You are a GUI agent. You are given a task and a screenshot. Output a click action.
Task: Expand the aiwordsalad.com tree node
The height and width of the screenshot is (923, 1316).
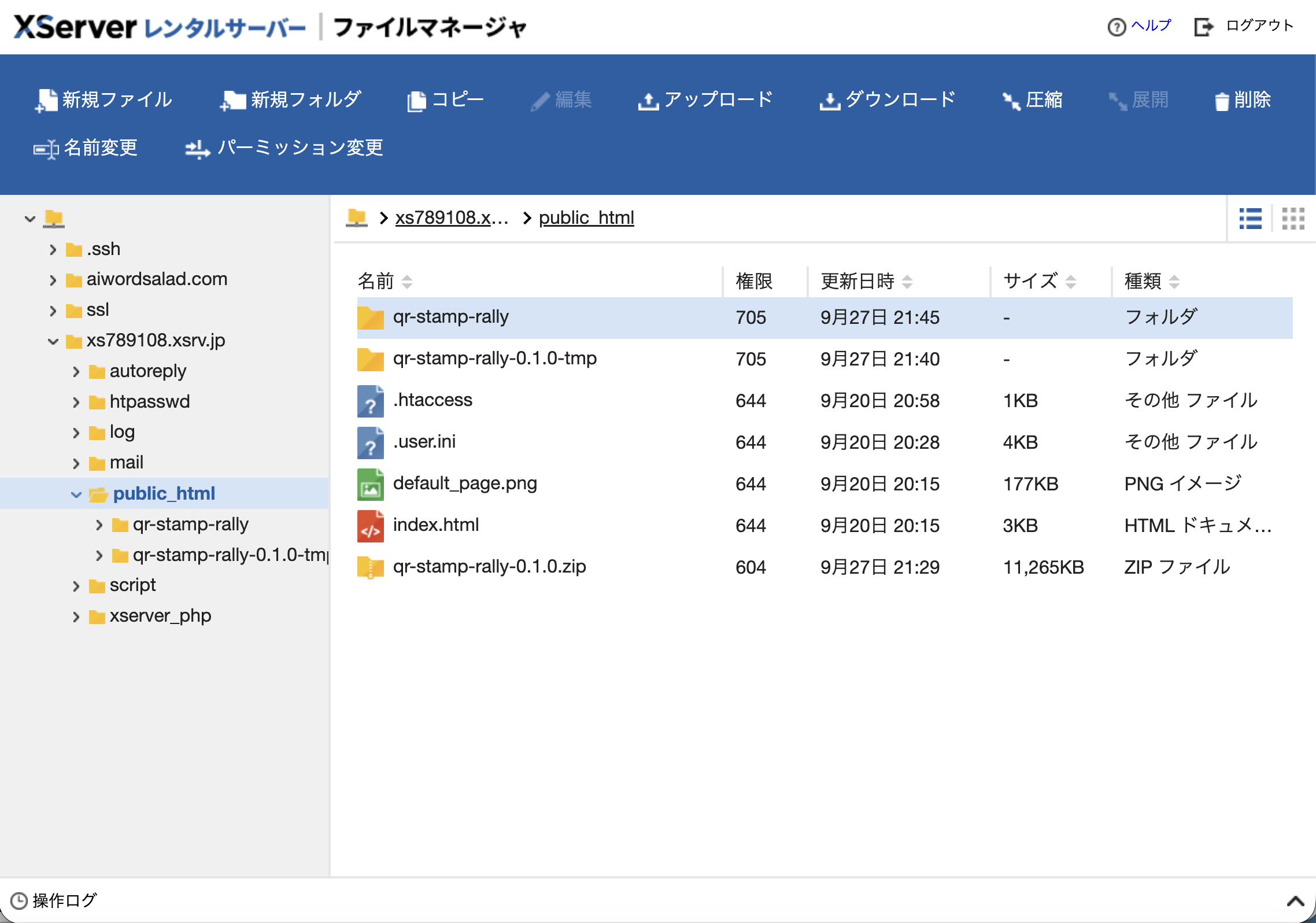pos(53,280)
